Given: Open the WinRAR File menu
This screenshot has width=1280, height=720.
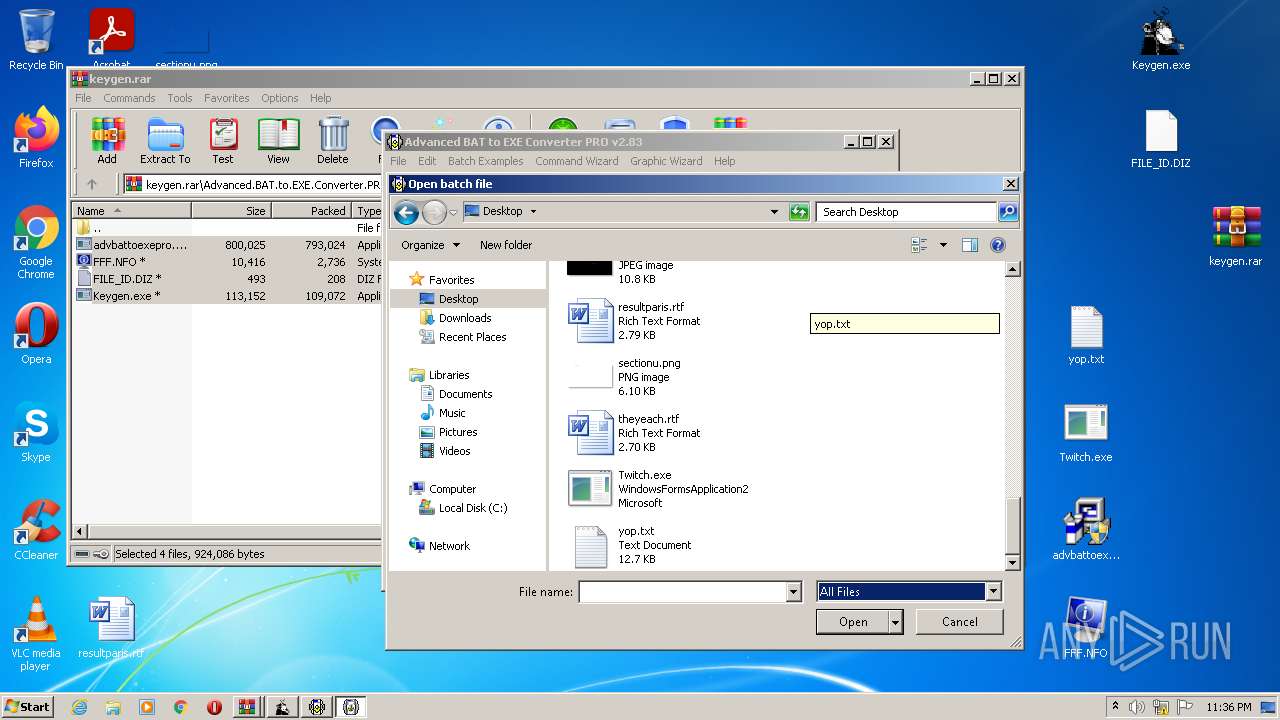Looking at the screenshot, I should coord(83,98).
